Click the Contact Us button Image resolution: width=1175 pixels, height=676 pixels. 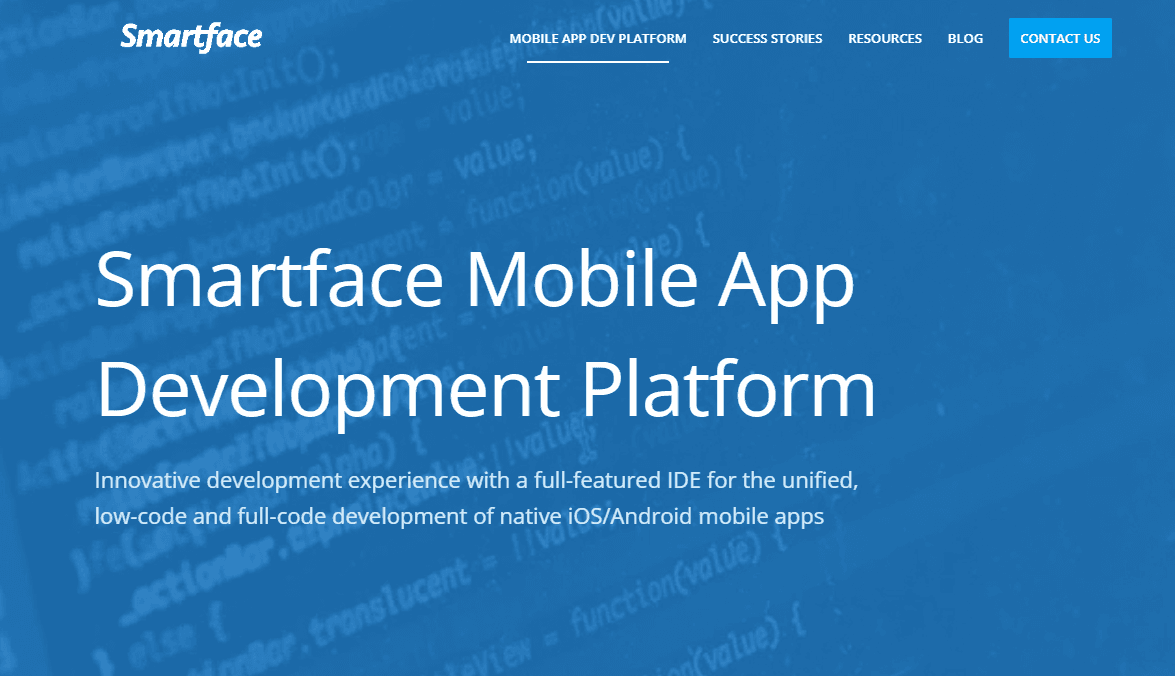tap(1060, 38)
